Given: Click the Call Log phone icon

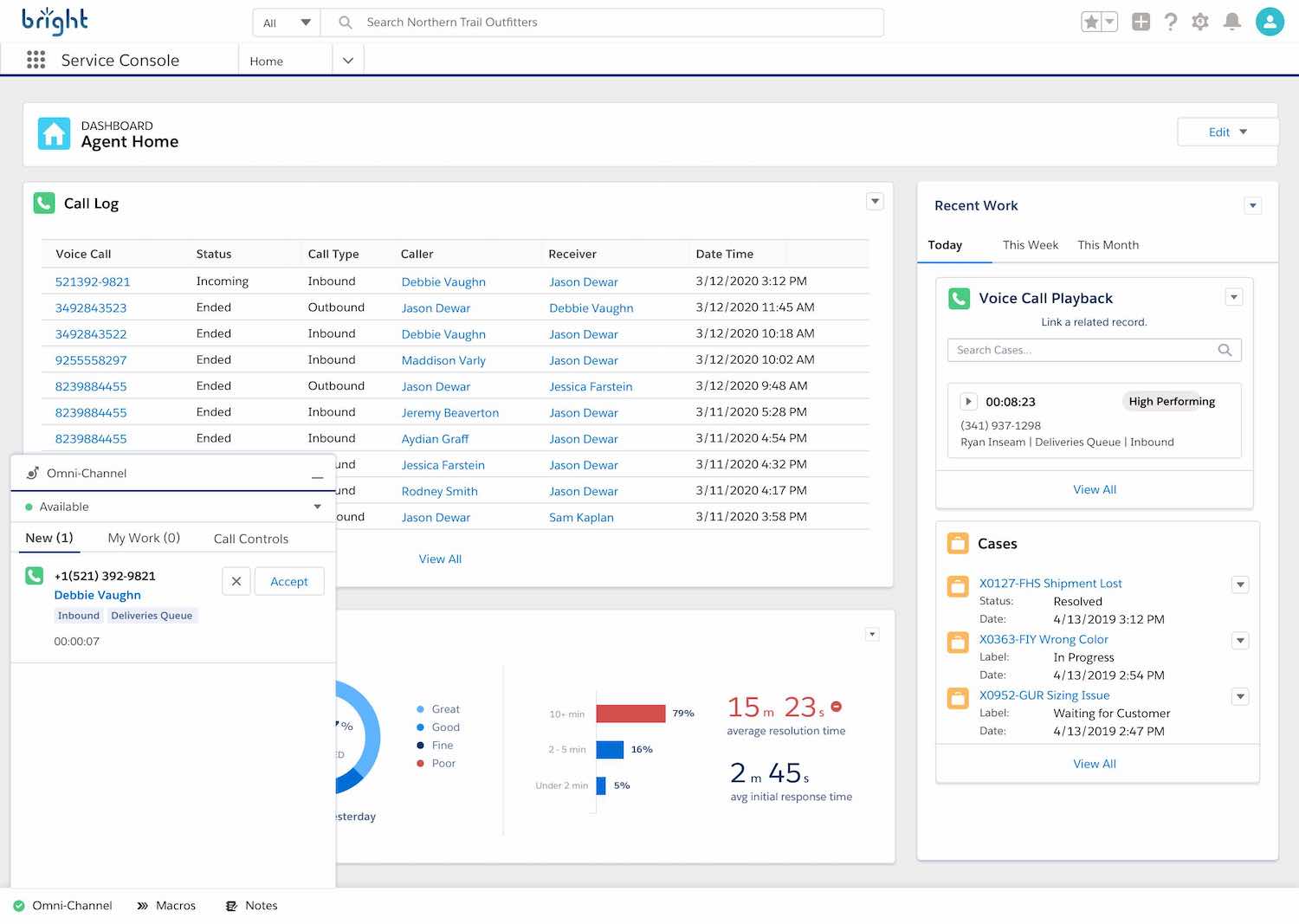Looking at the screenshot, I should point(44,203).
